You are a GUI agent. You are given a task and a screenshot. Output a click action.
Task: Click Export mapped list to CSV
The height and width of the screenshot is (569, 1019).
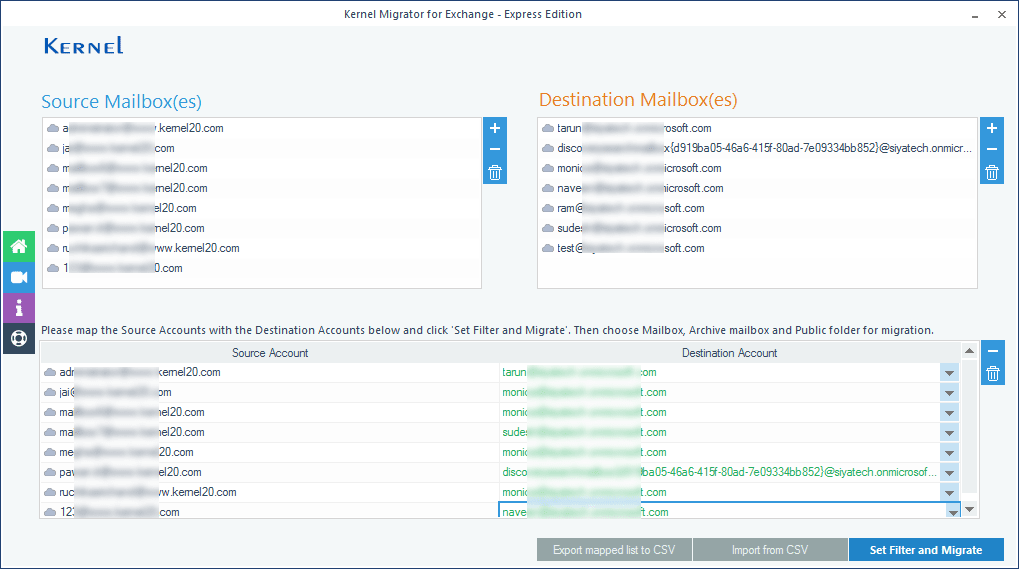click(x=614, y=550)
